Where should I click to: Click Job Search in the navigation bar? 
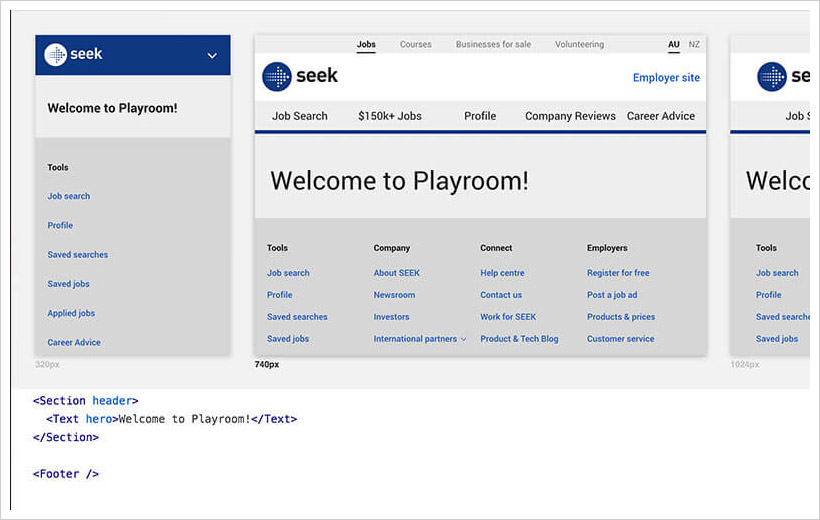pos(299,116)
